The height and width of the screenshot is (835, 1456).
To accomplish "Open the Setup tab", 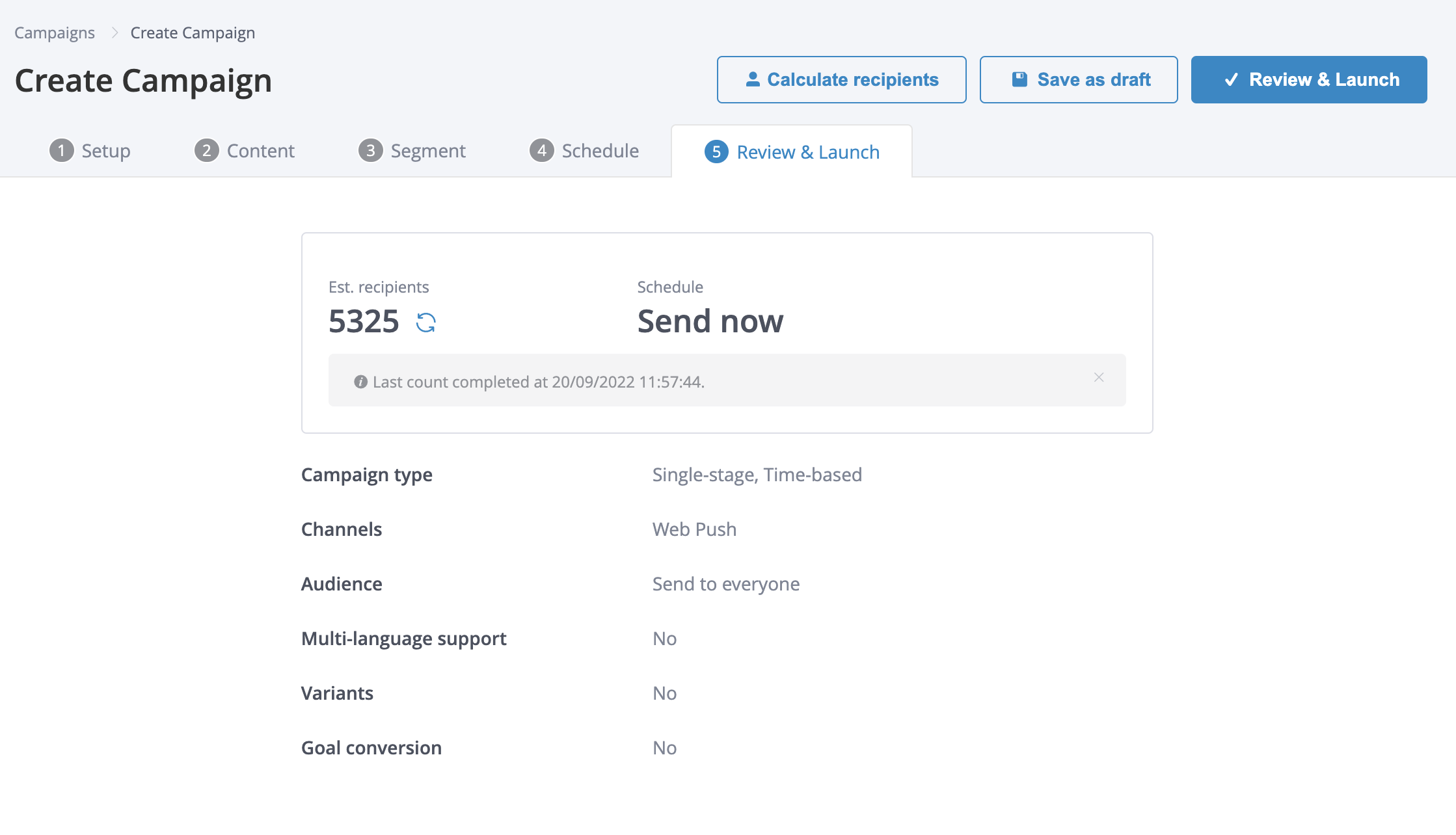I will click(x=105, y=151).
